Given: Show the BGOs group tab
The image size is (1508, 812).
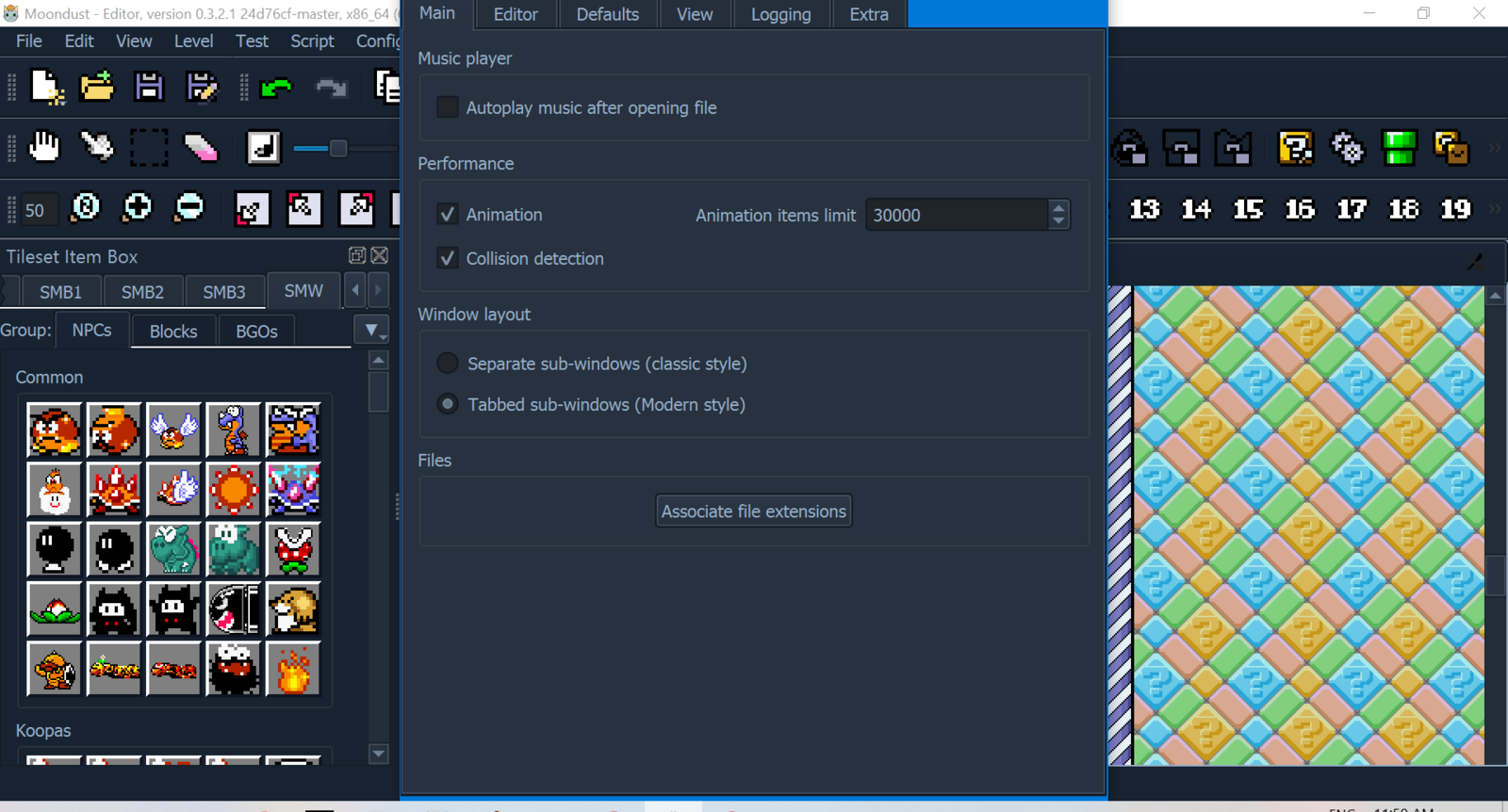Looking at the screenshot, I should 256,332.
